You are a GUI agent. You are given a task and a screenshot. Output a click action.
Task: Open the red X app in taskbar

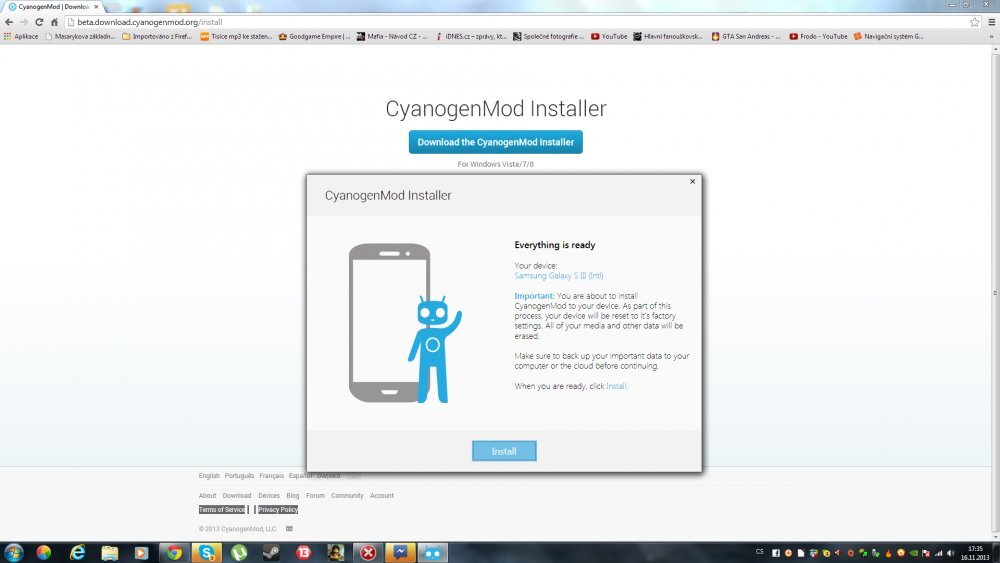368,552
